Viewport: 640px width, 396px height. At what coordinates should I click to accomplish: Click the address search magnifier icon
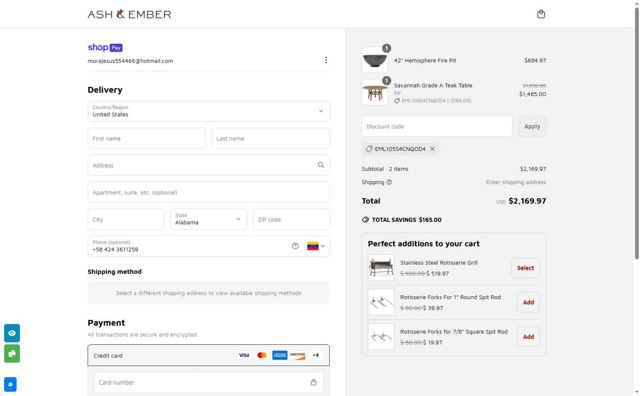321,165
